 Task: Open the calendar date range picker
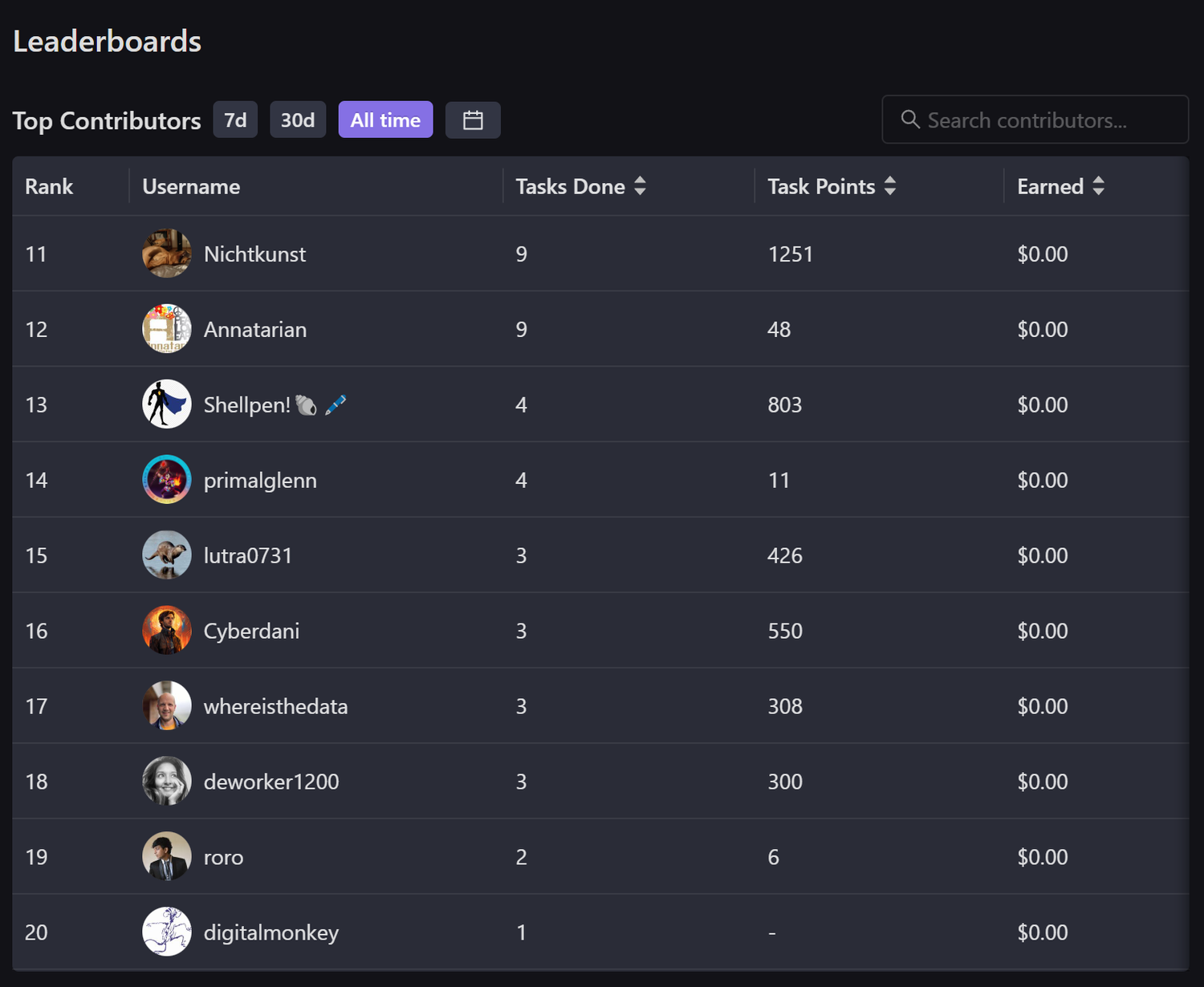coord(473,120)
